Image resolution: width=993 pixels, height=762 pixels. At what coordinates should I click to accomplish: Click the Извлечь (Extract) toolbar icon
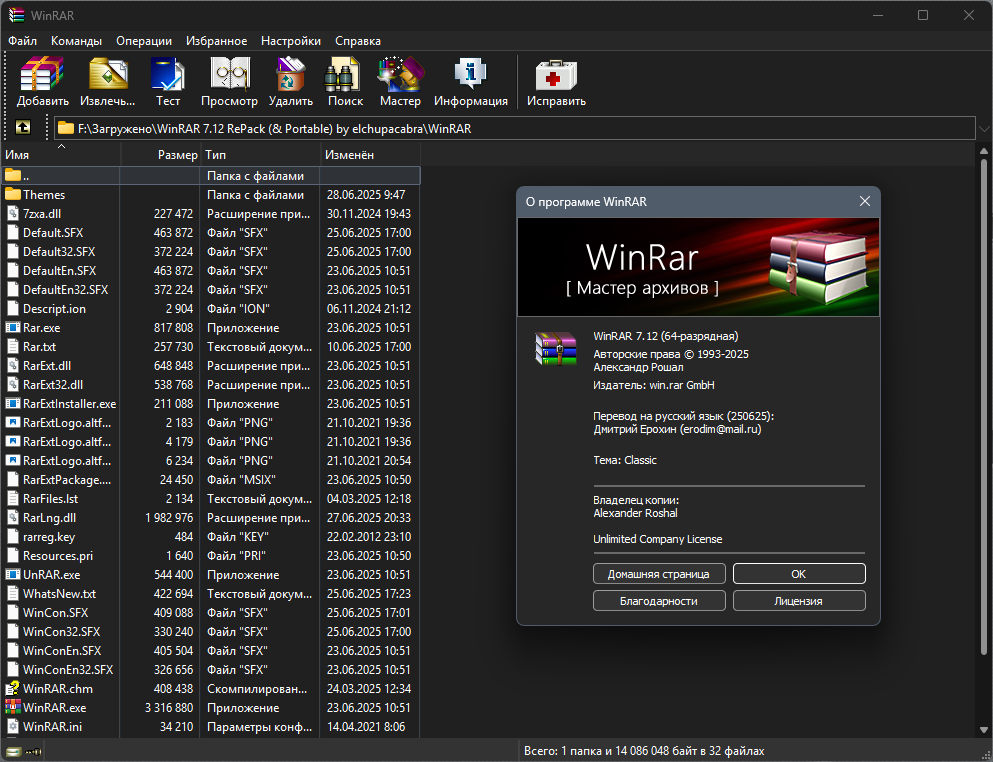point(108,81)
